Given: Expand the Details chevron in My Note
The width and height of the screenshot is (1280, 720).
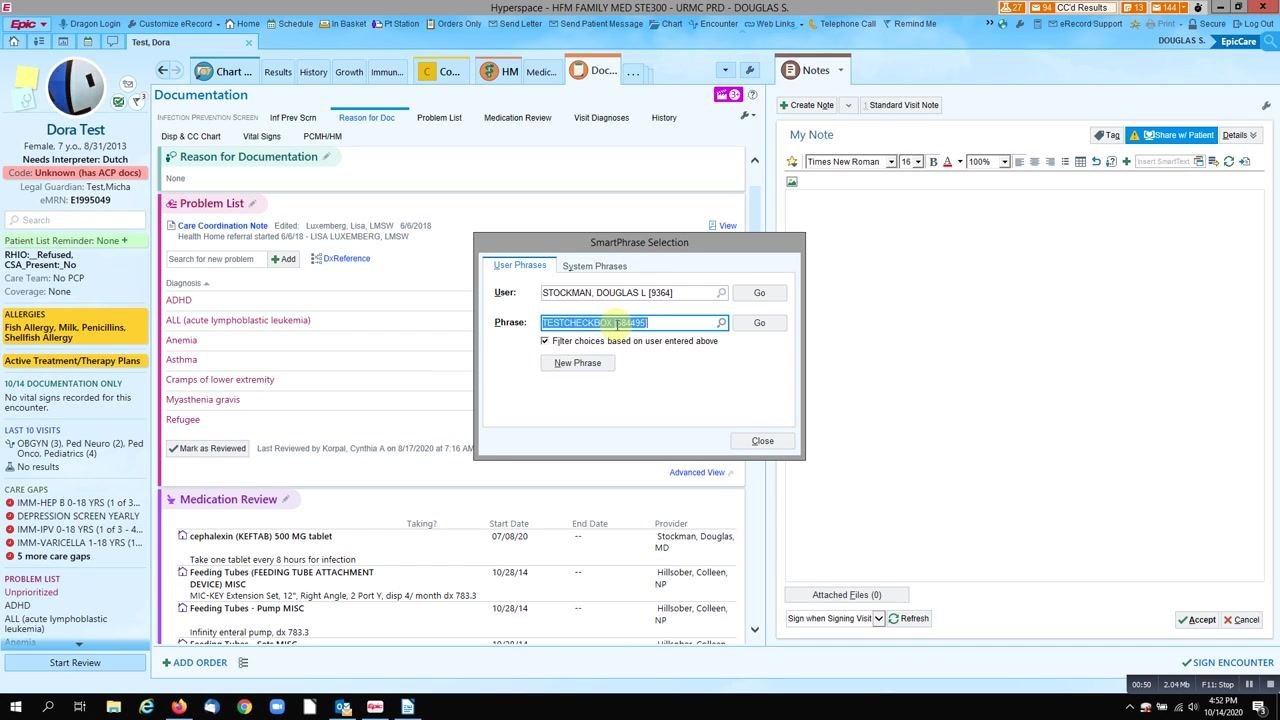Looking at the screenshot, I should click(x=1254, y=135).
